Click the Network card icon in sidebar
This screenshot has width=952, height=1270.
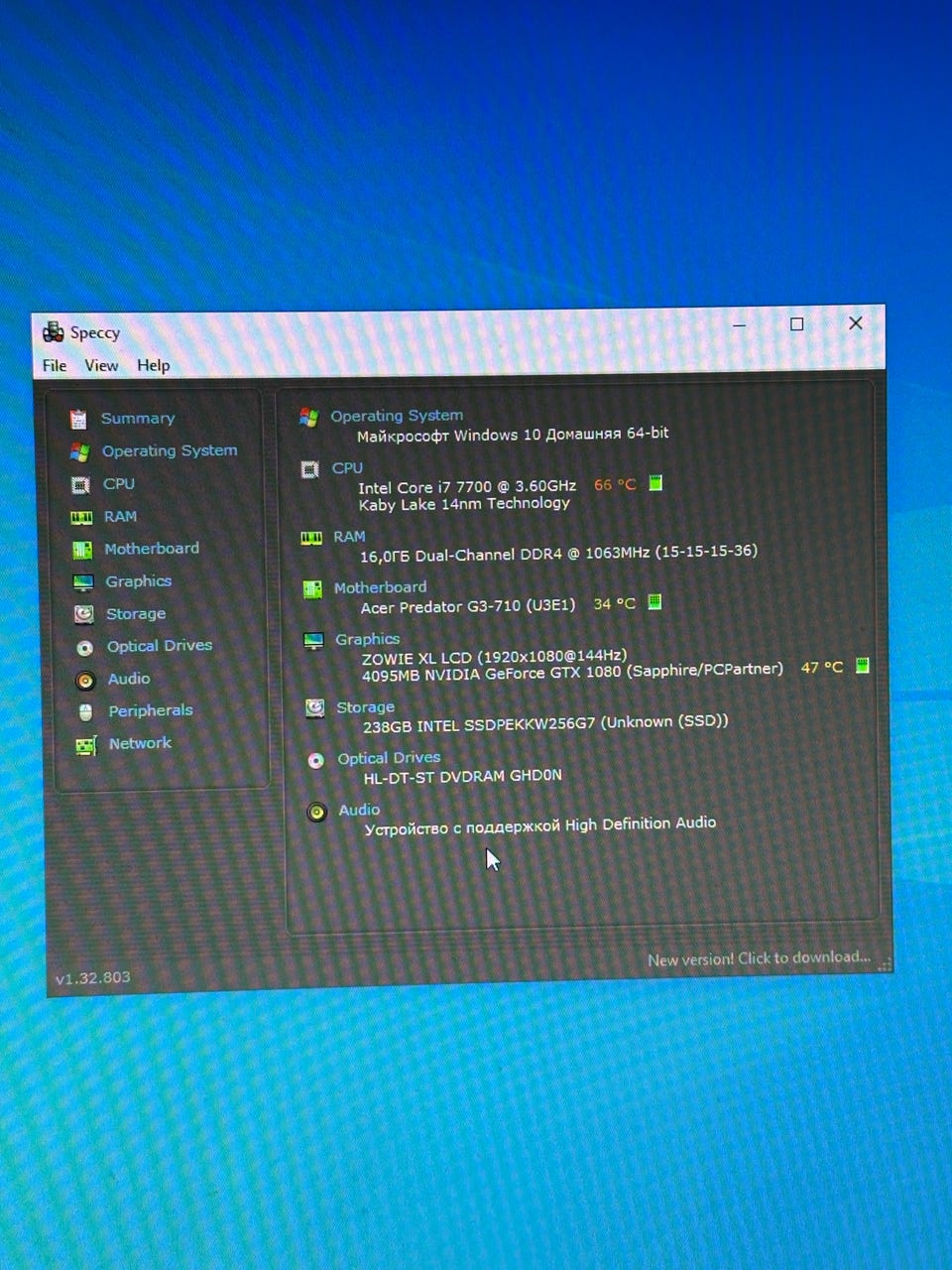coord(87,745)
